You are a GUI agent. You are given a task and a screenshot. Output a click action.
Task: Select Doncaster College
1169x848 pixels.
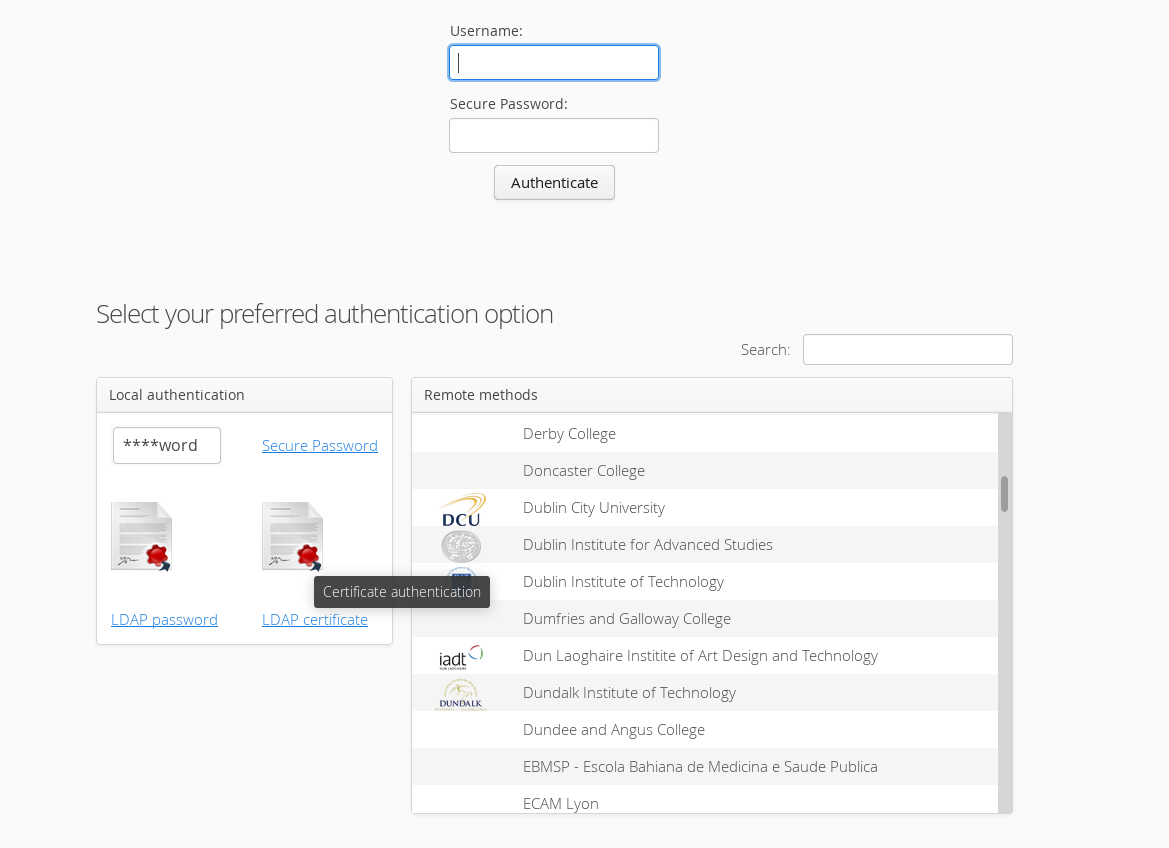[705, 471]
